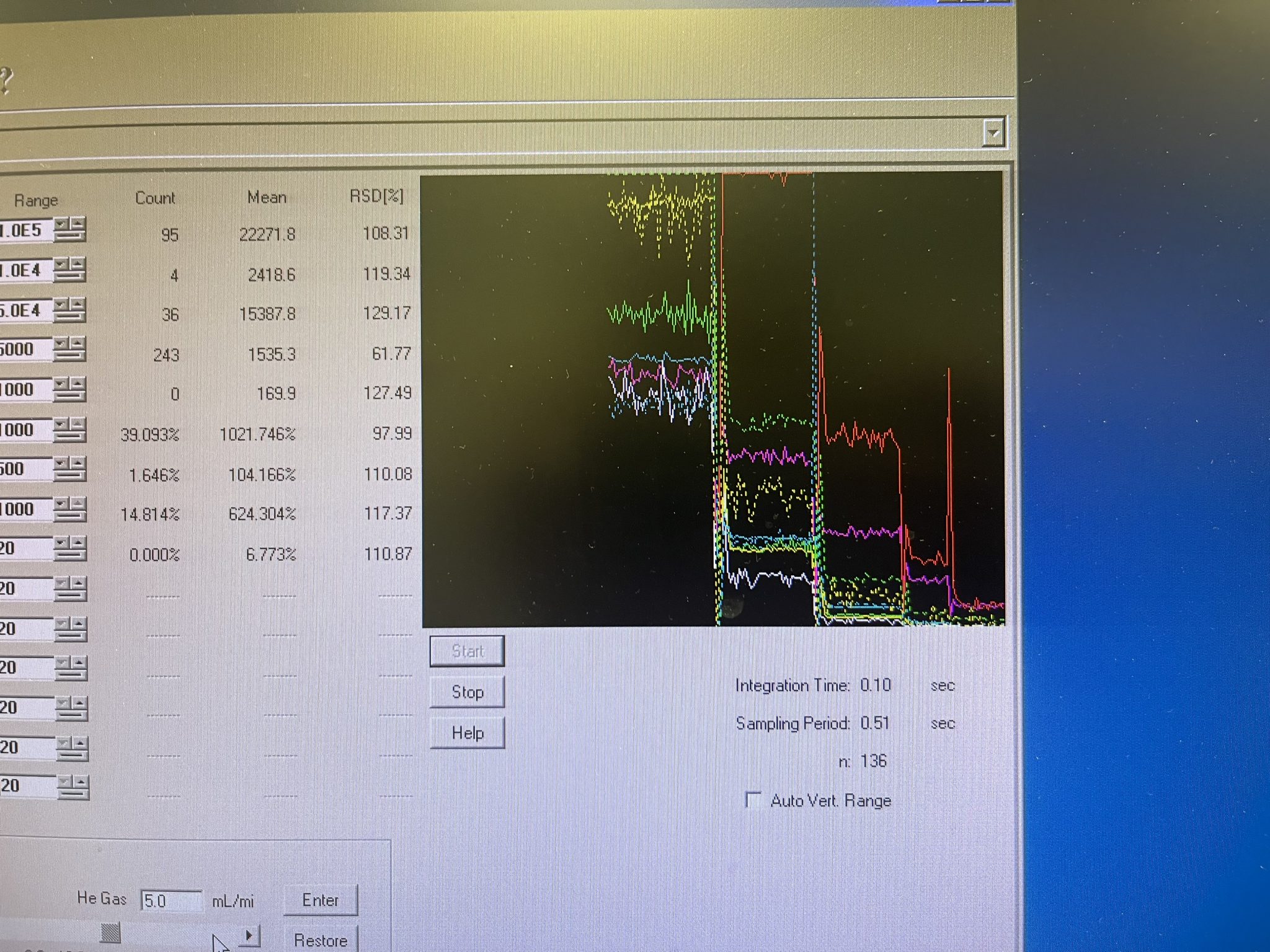Click inside the signal monitor graph area
Image resolution: width=1270 pixels, height=952 pixels.
click(712, 399)
